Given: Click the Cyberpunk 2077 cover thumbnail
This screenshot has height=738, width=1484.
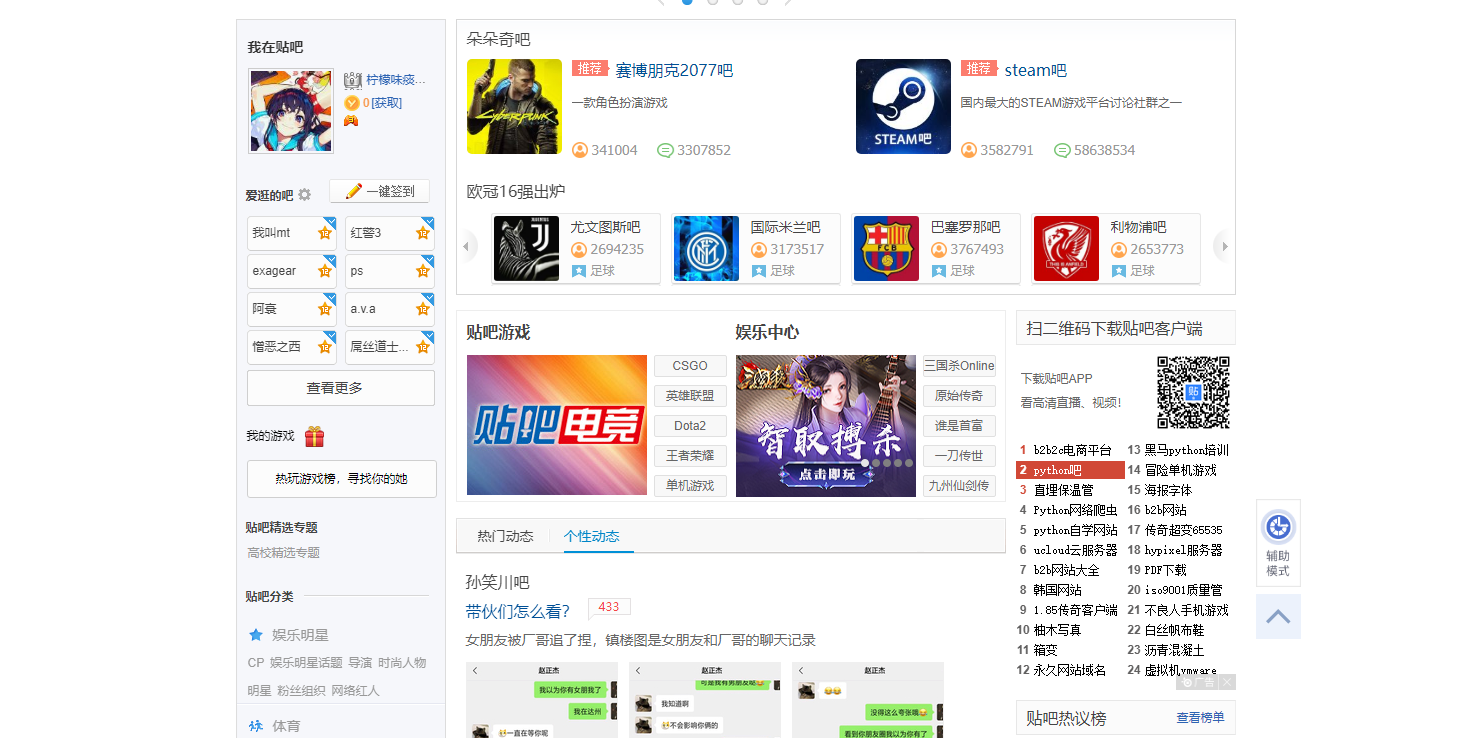Looking at the screenshot, I should click(514, 107).
